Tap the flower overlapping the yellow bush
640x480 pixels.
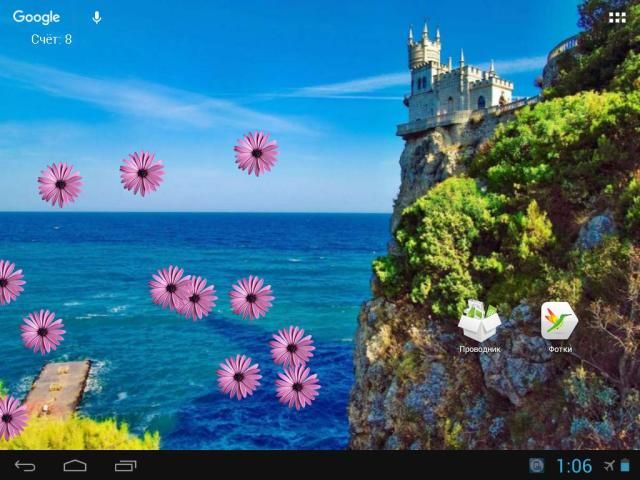click(x=10, y=417)
